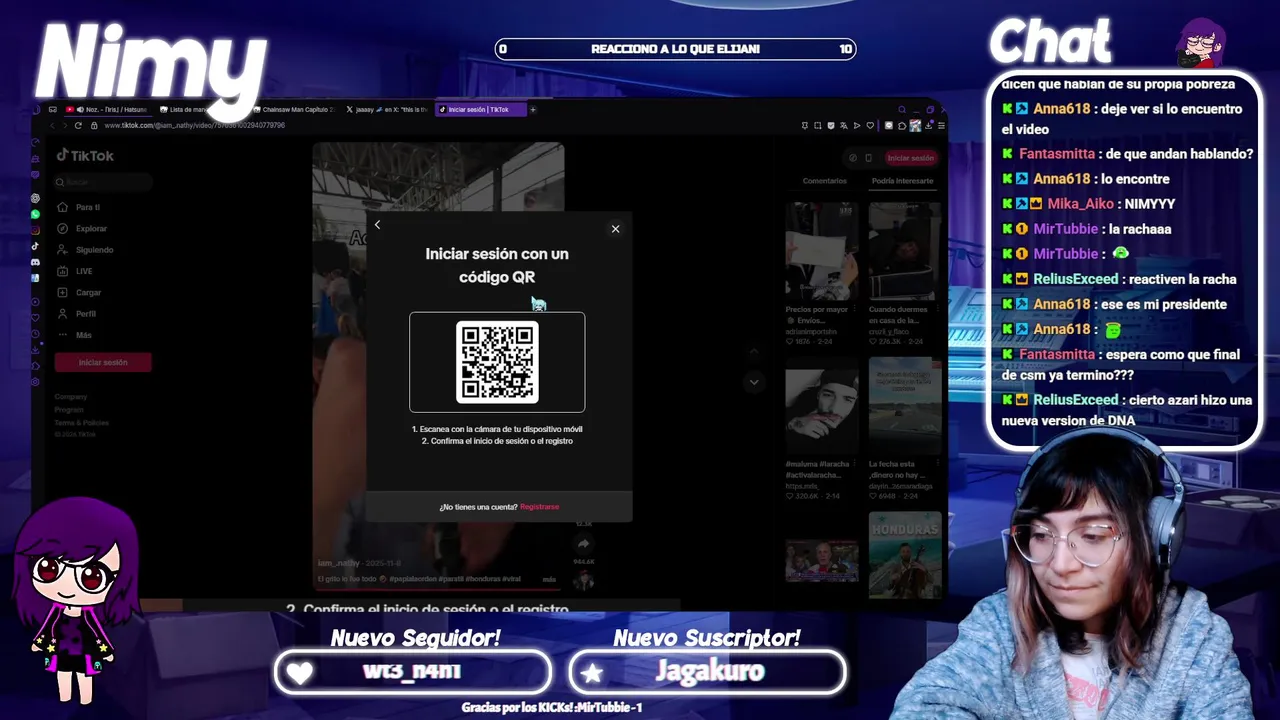
Task: Switch to the Podría interesarte tab
Action: pos(902,181)
